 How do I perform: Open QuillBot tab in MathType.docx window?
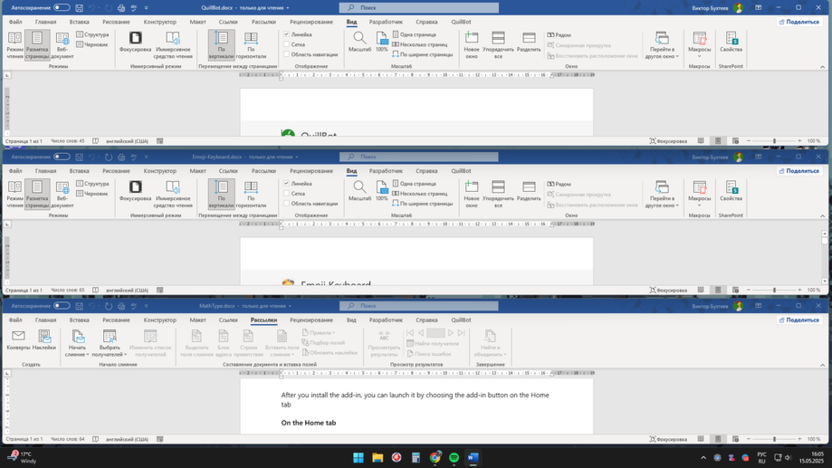[461, 320]
